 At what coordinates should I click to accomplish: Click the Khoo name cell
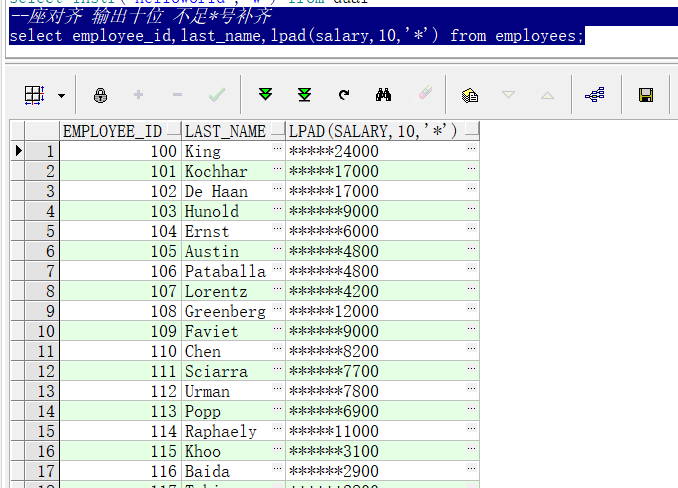coord(233,451)
